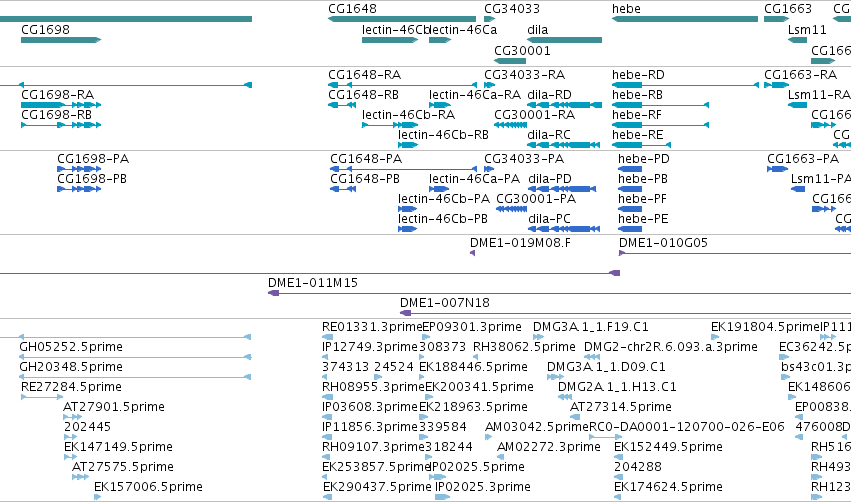Click transcript CG34033-RA

(x=524, y=74)
